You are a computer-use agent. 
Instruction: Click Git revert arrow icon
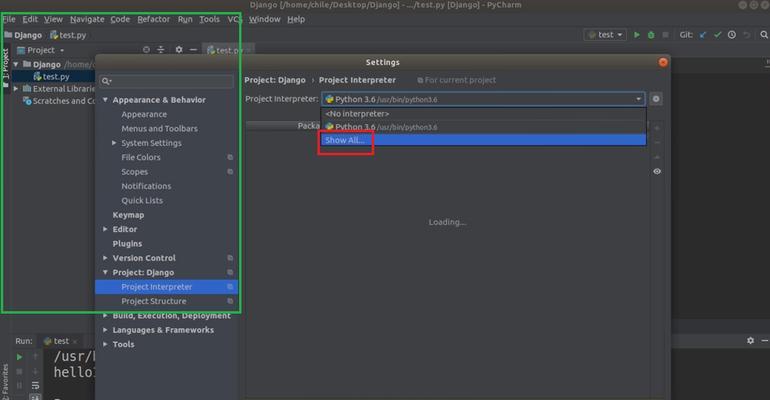[x=746, y=35]
